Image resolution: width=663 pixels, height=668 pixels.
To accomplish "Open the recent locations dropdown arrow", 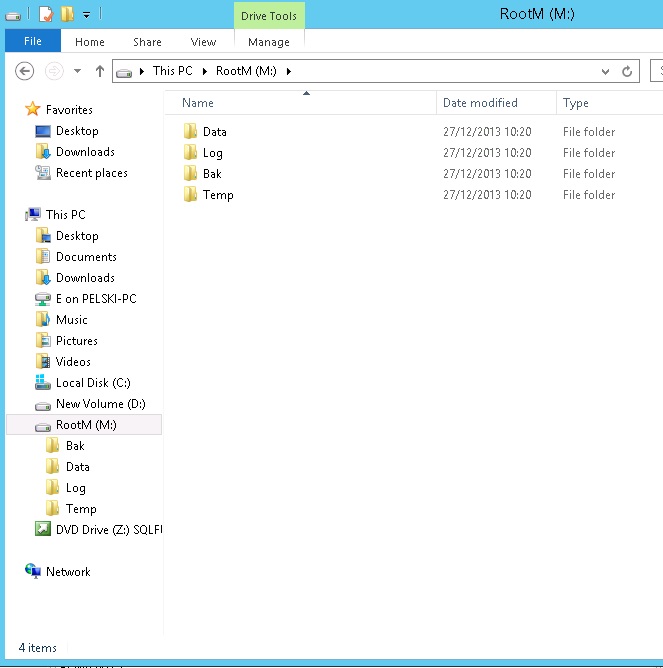I will pos(78,71).
